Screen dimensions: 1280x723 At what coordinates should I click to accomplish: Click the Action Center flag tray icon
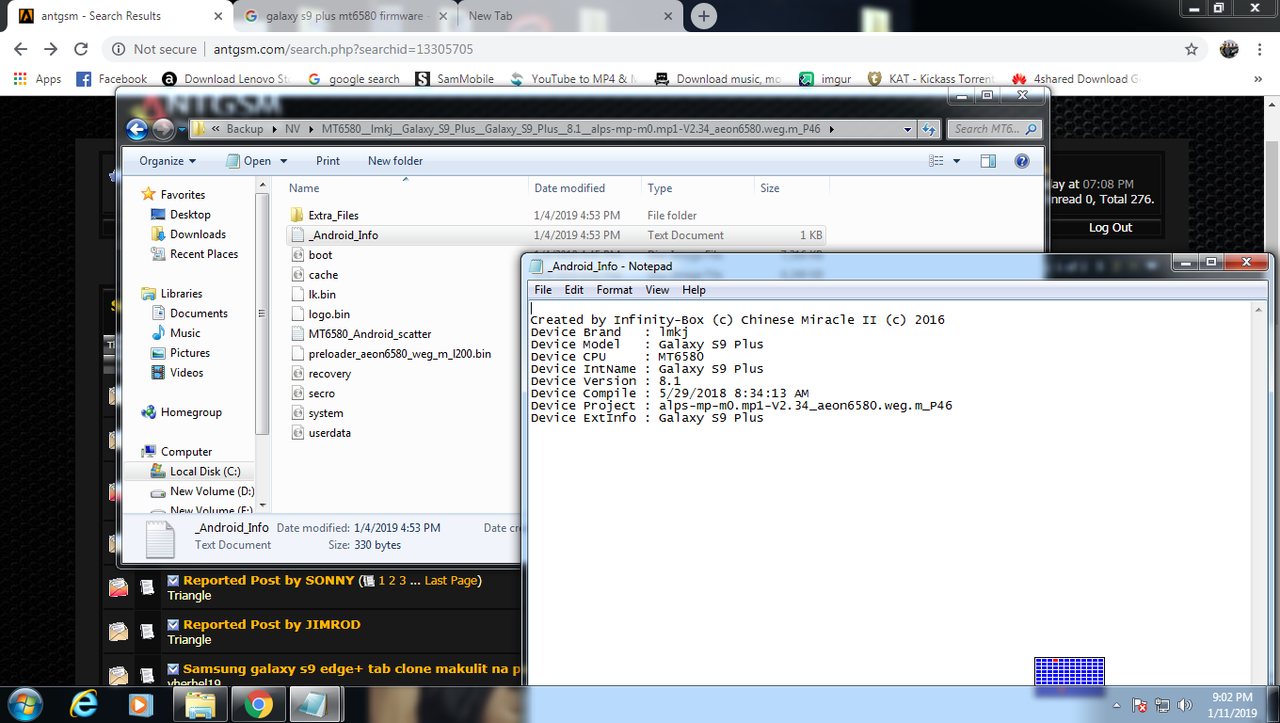click(1140, 705)
